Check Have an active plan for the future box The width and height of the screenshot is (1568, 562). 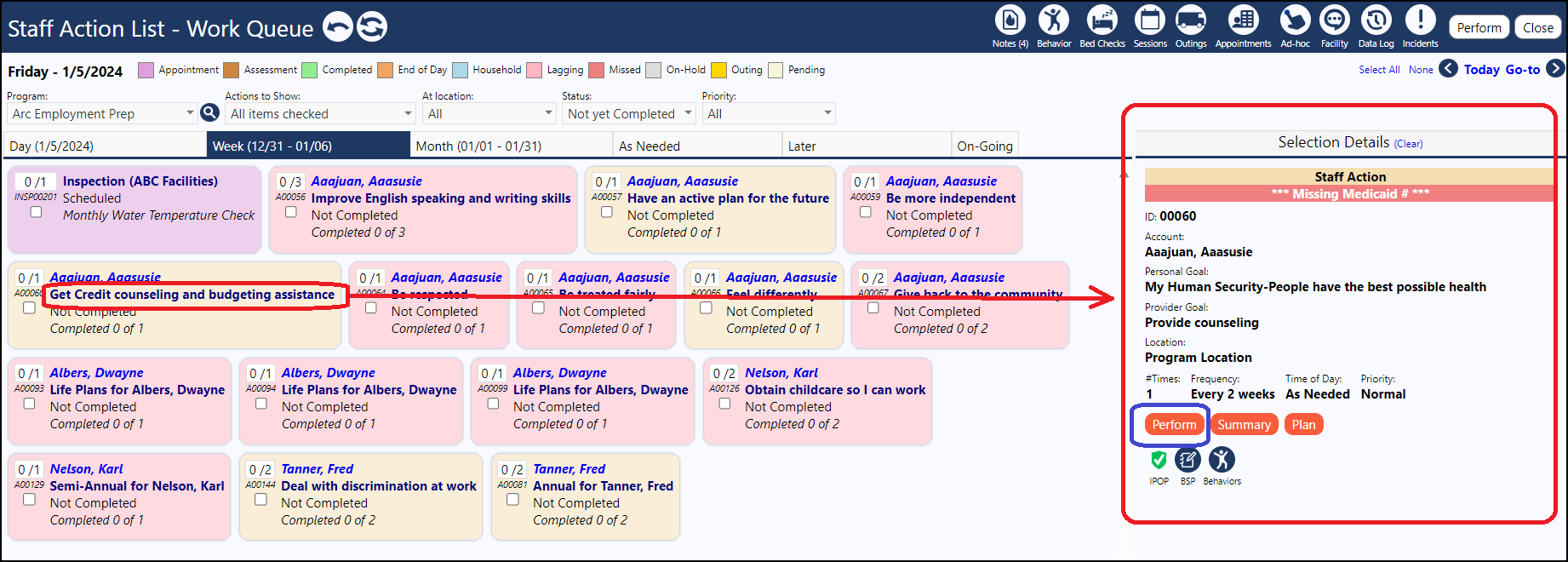(606, 212)
